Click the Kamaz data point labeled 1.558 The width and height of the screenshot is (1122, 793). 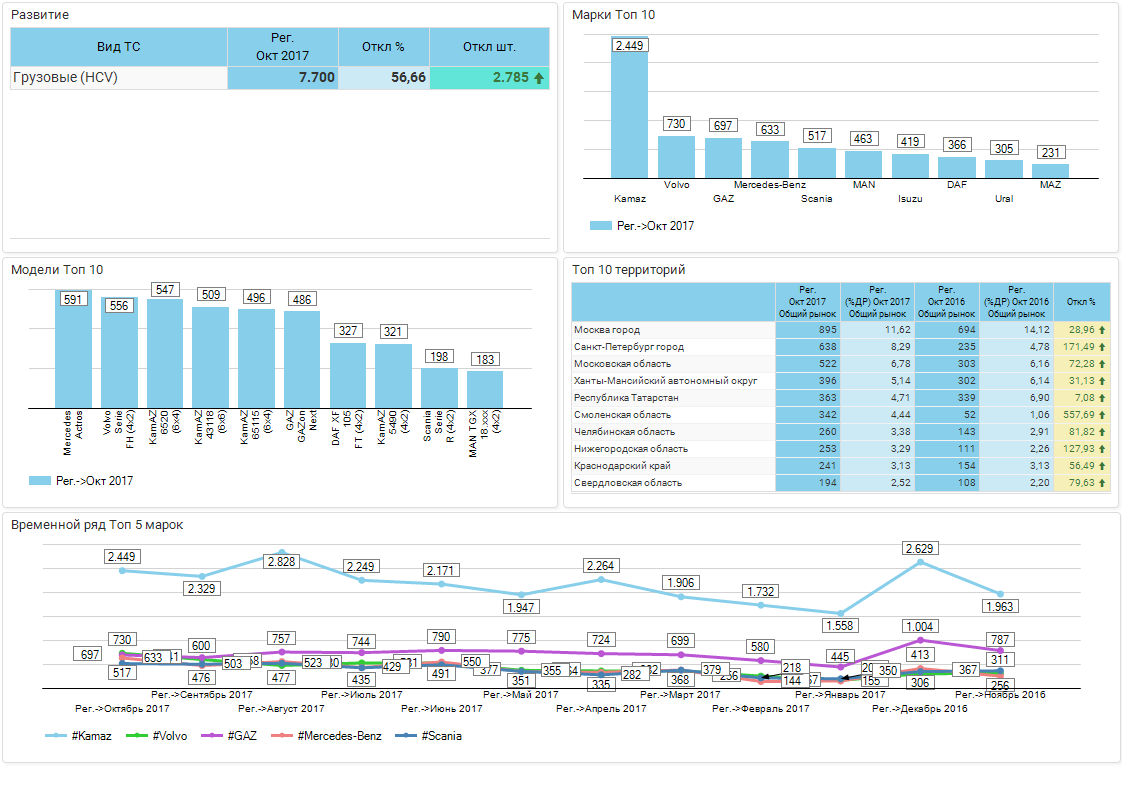[x=840, y=613]
